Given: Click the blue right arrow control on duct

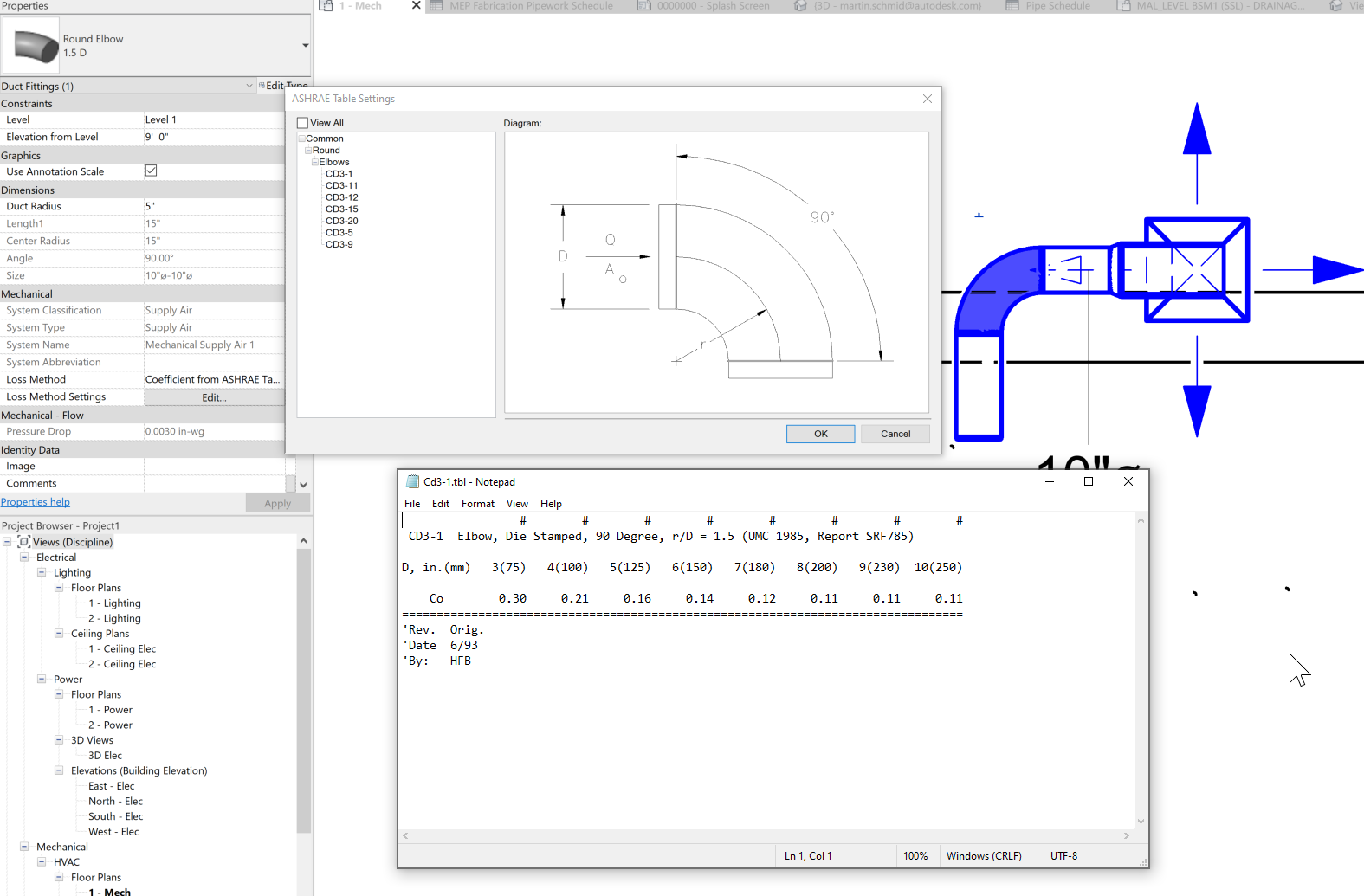Looking at the screenshot, I should coord(1336,269).
